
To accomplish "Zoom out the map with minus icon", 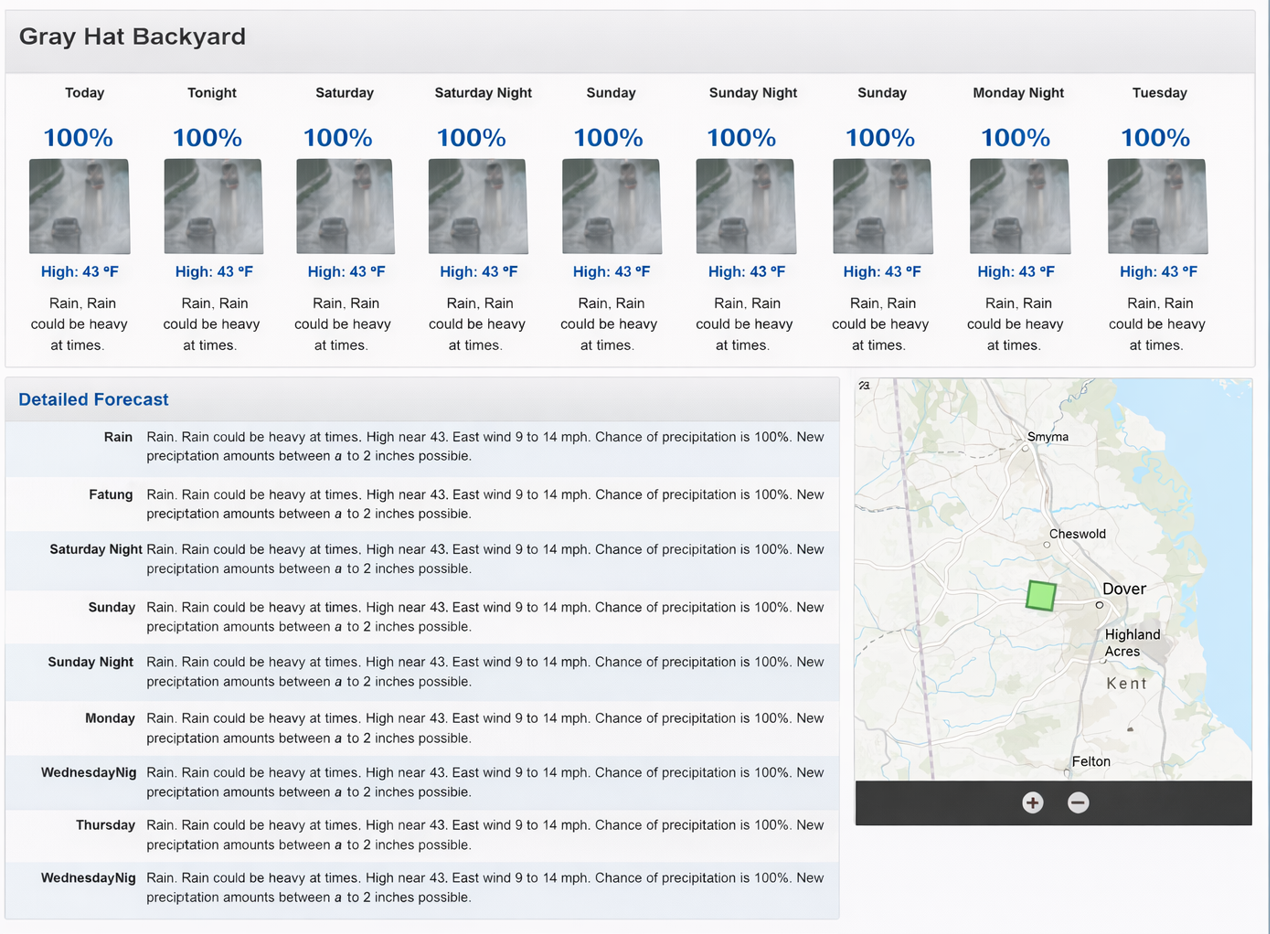I will pos(1078,802).
